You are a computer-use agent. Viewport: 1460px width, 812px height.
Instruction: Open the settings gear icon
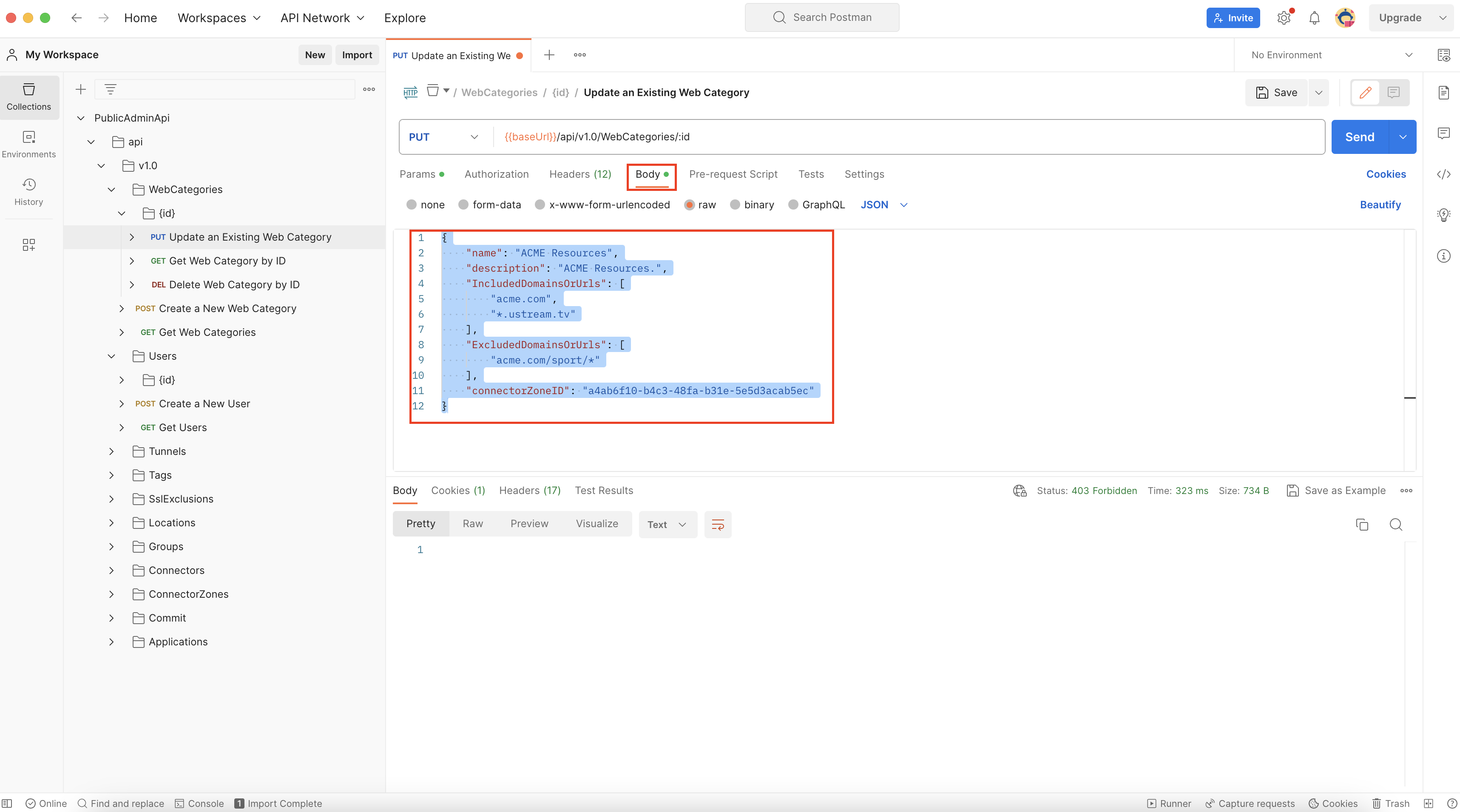1284,18
